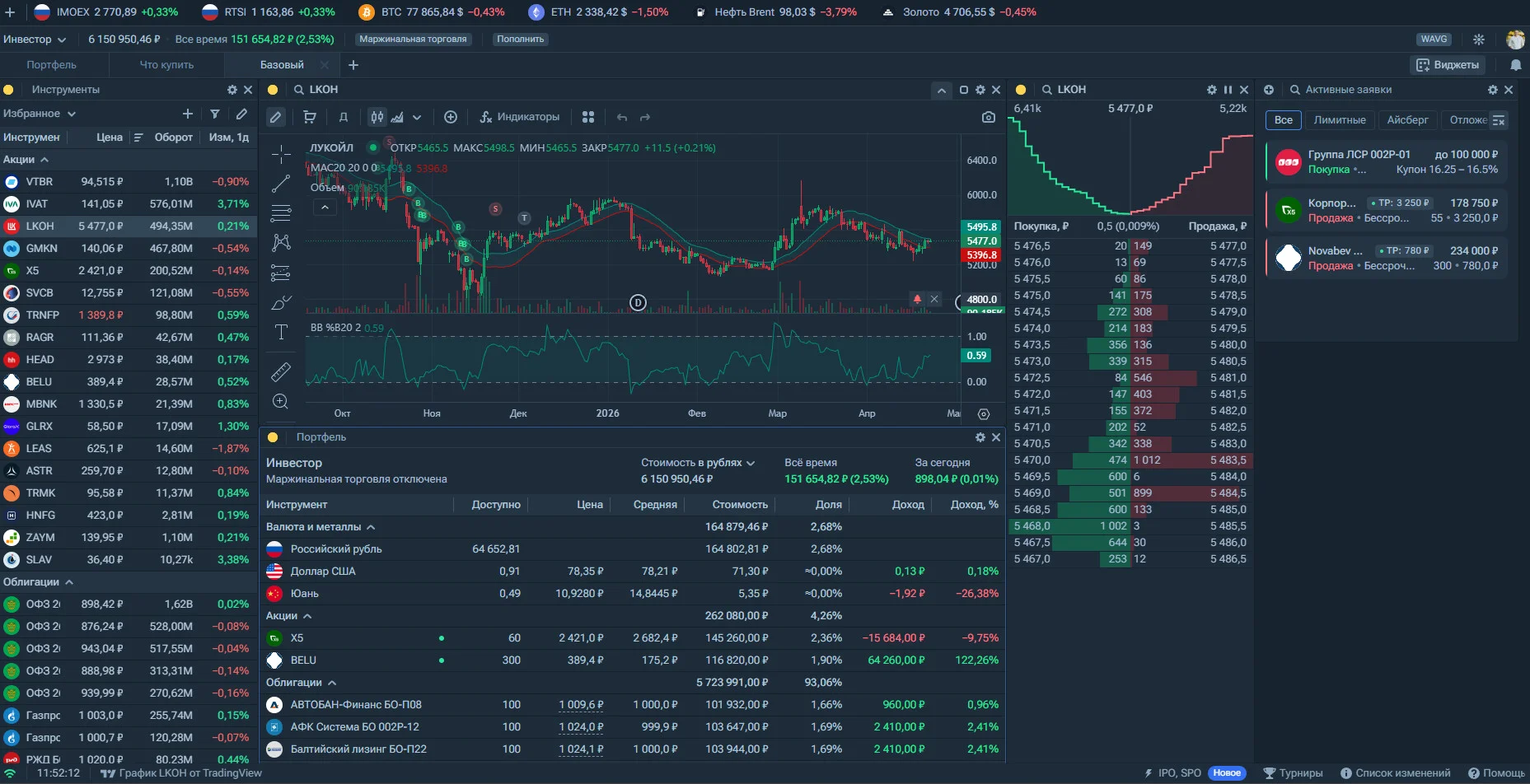This screenshot has width=1530, height=784.
Task: Collapse the Акции group in watchlist
Action: [44, 160]
